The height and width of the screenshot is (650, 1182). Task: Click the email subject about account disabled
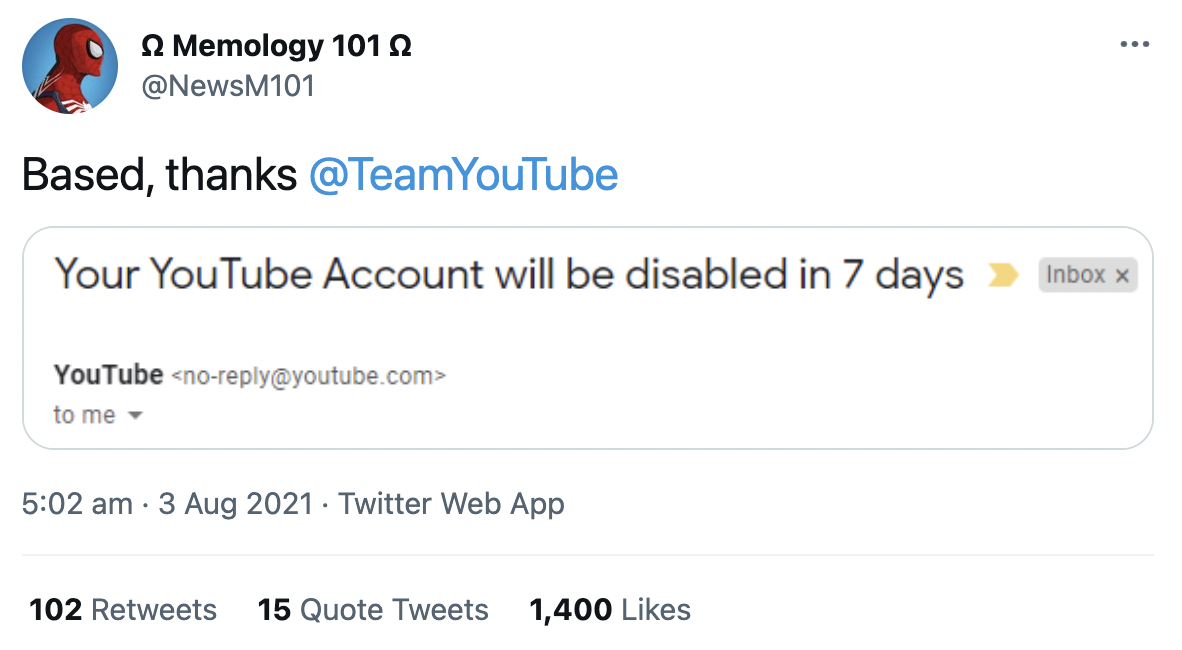click(509, 274)
